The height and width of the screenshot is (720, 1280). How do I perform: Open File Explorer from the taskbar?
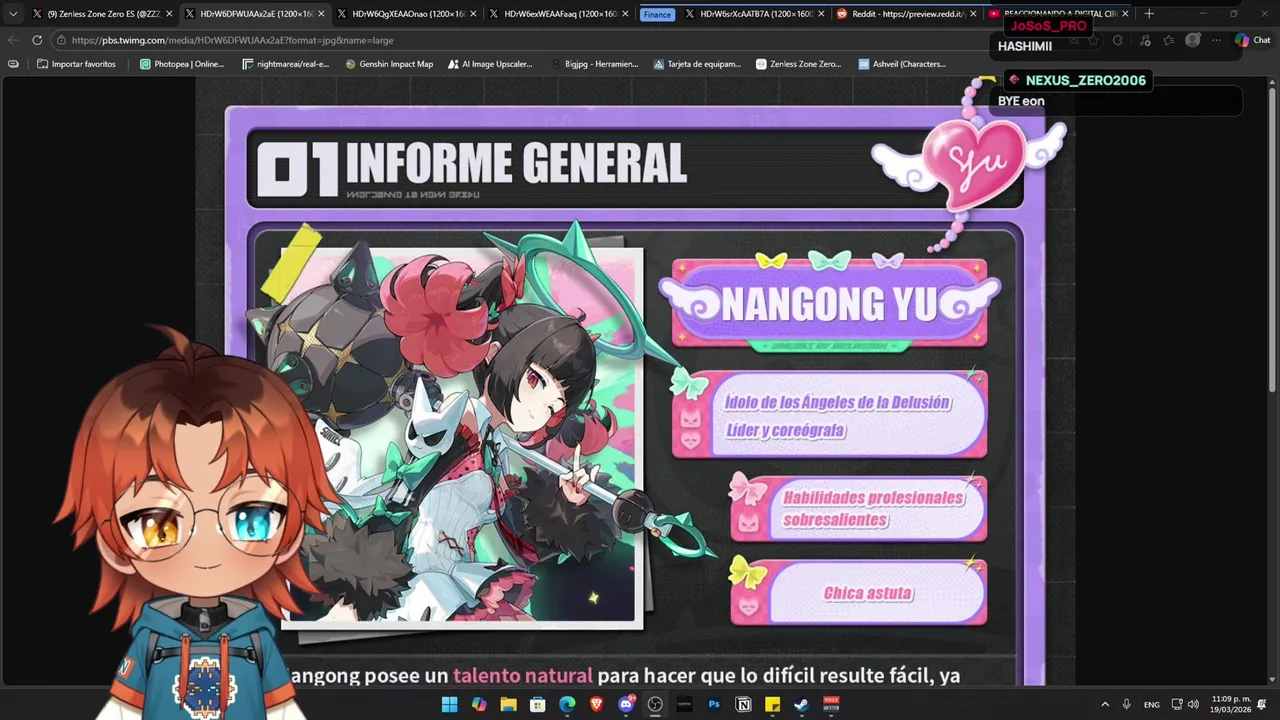(508, 704)
